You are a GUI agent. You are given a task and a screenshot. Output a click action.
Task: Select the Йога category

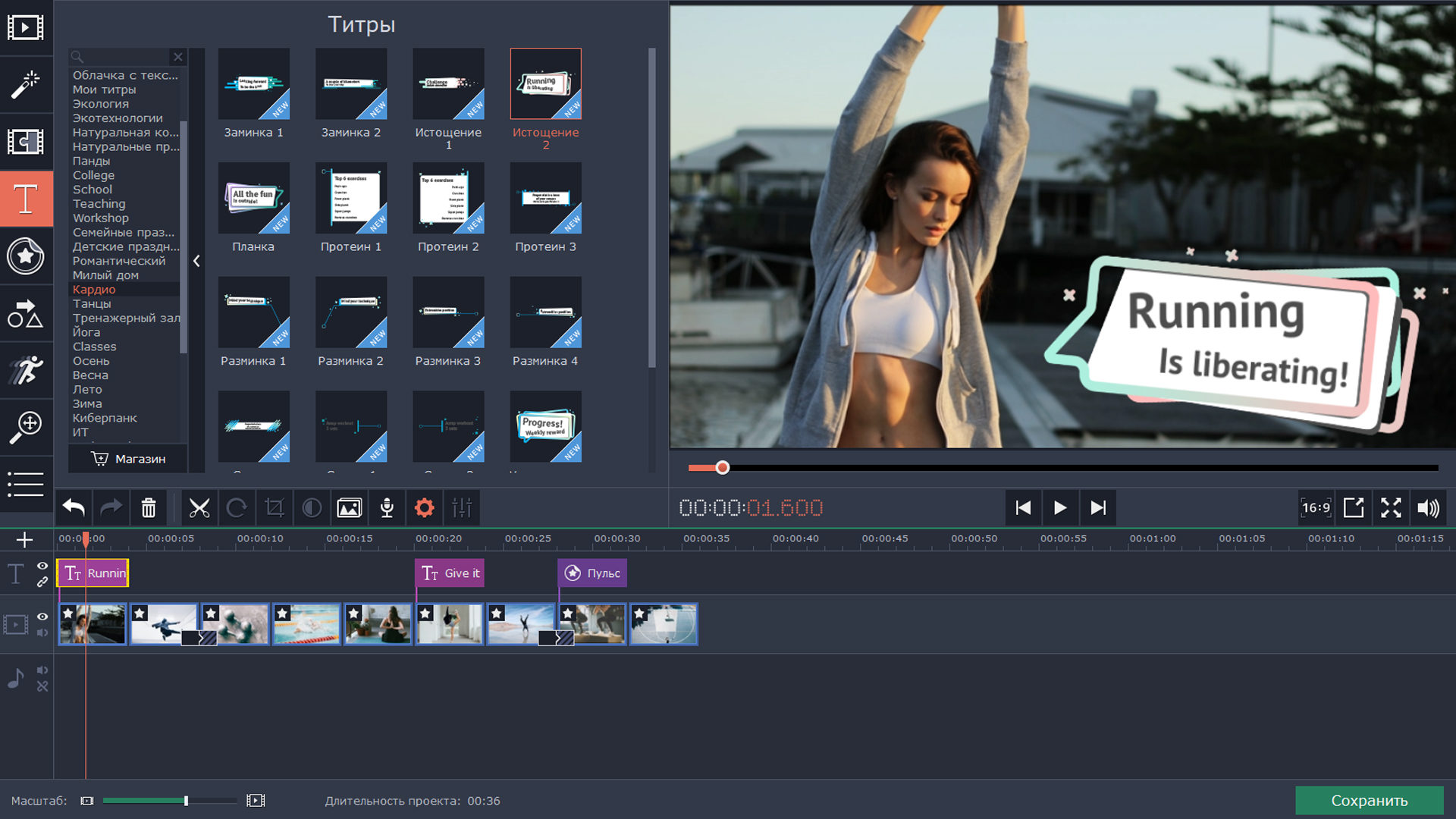coord(86,332)
